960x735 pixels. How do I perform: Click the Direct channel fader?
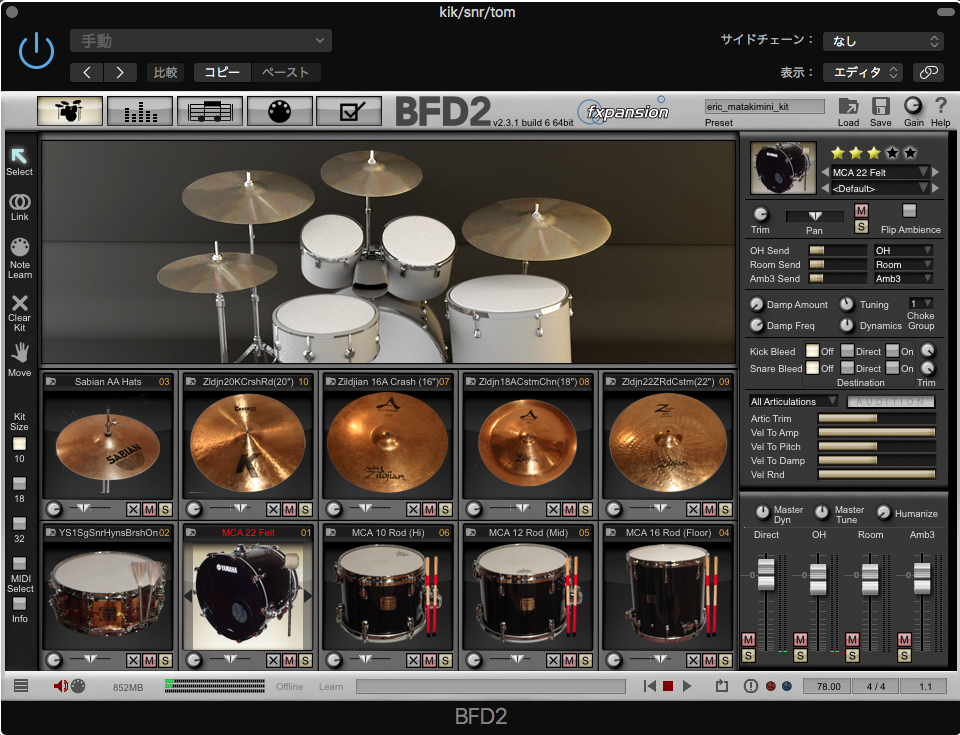(x=766, y=574)
